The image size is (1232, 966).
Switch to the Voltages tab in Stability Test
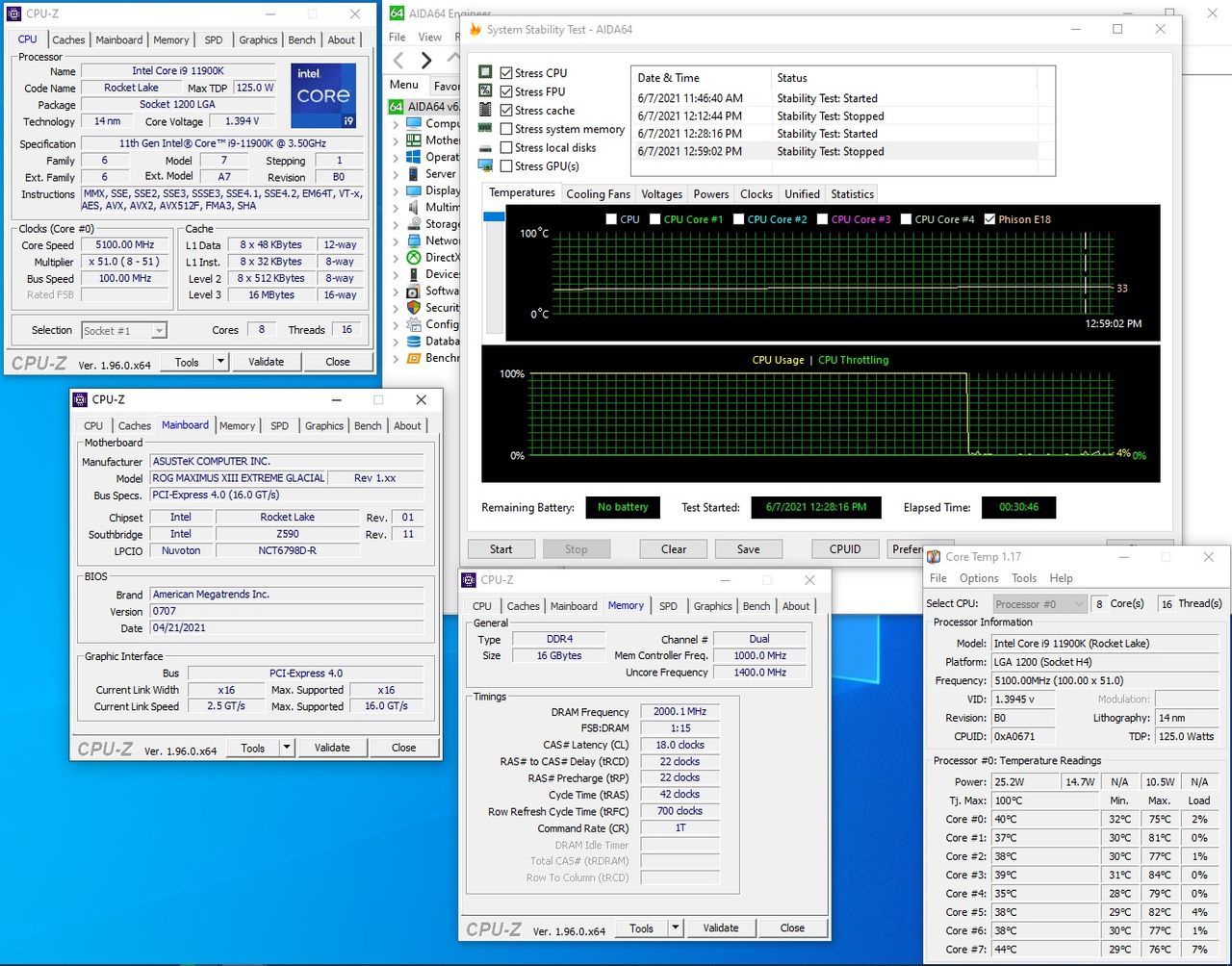coord(661,194)
